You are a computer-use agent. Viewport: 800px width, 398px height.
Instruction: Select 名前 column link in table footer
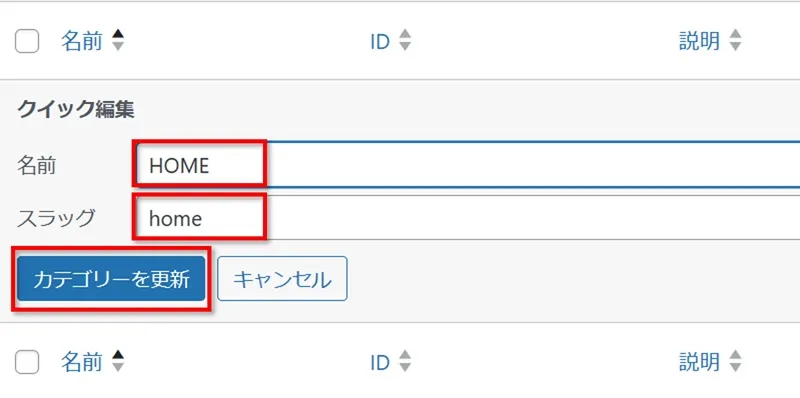[x=82, y=362]
